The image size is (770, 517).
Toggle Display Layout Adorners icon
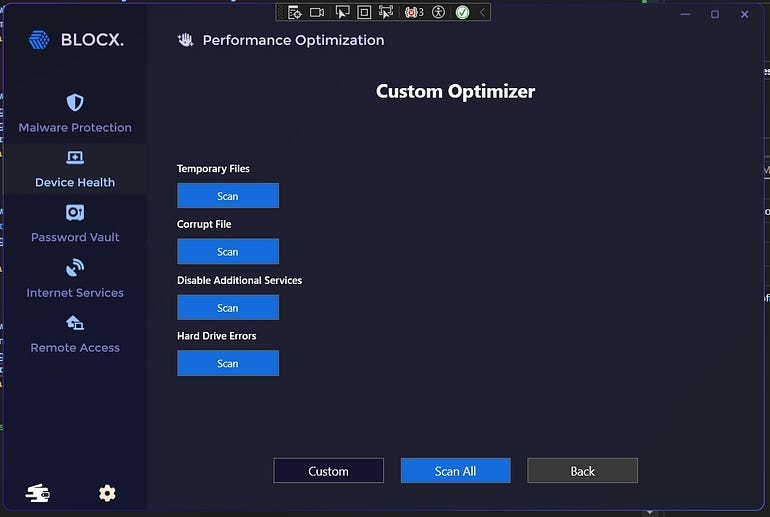click(364, 12)
